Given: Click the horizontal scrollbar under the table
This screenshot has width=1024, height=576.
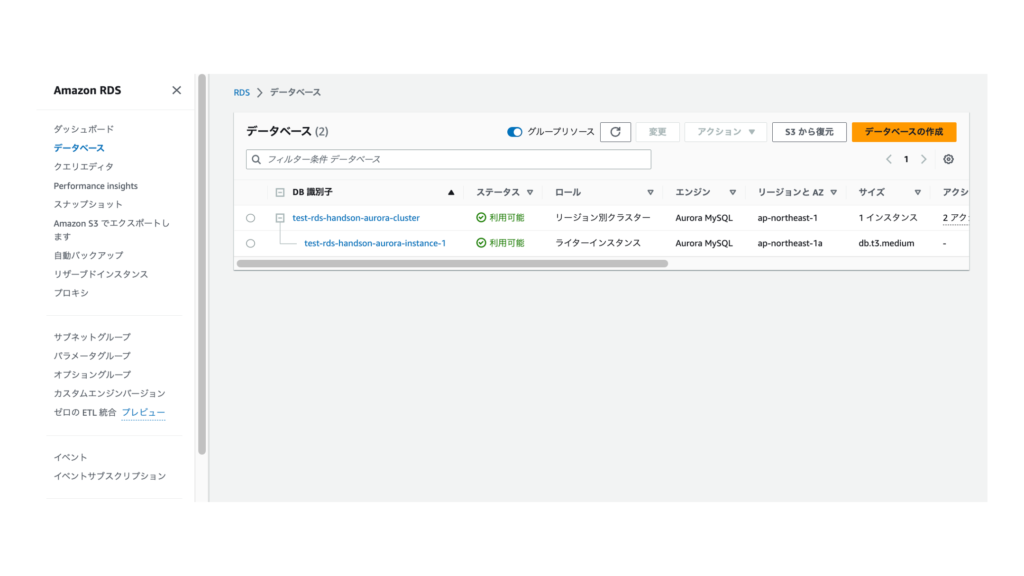Looking at the screenshot, I should coord(452,264).
